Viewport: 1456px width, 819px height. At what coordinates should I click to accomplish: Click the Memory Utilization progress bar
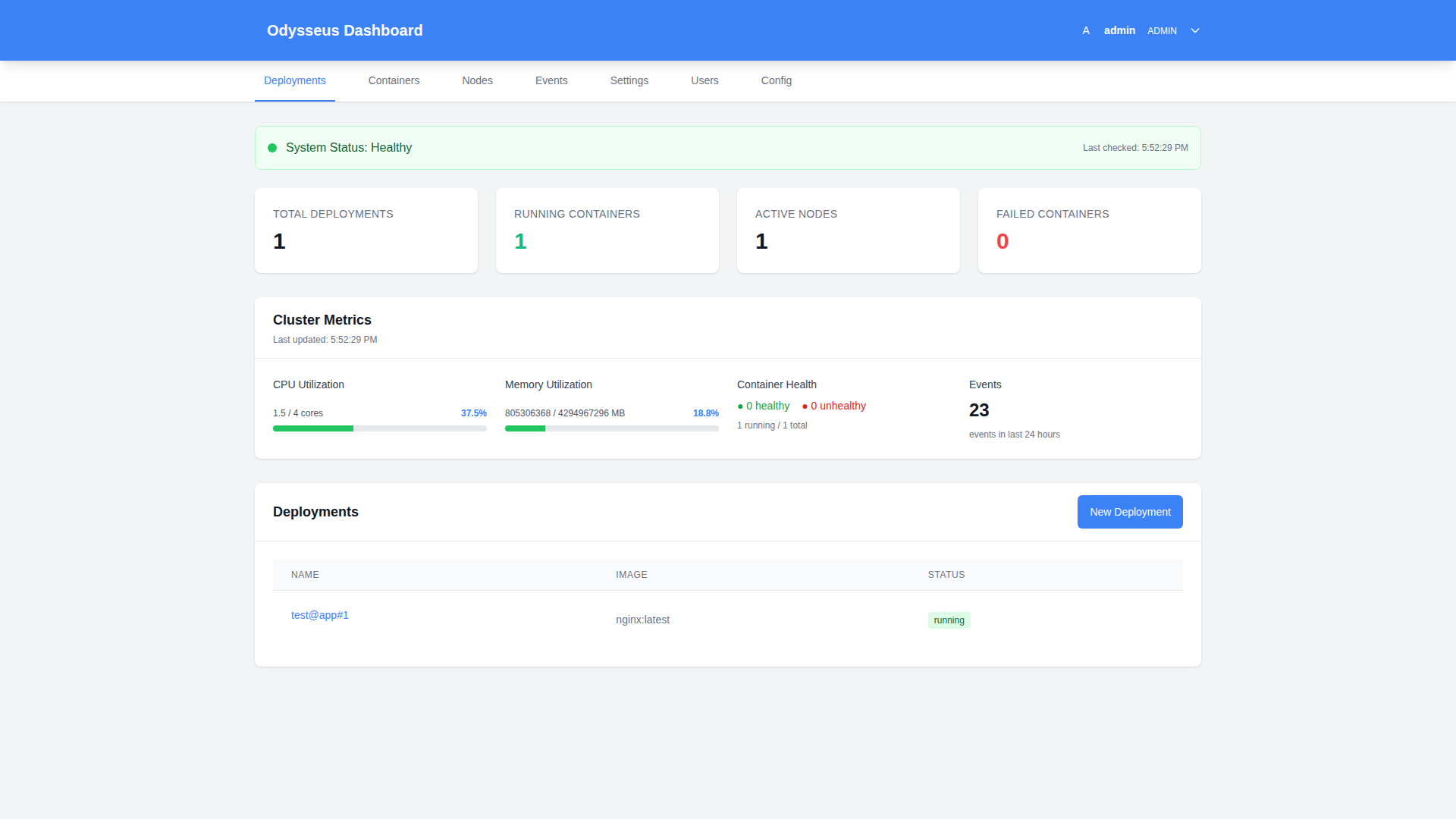point(611,428)
